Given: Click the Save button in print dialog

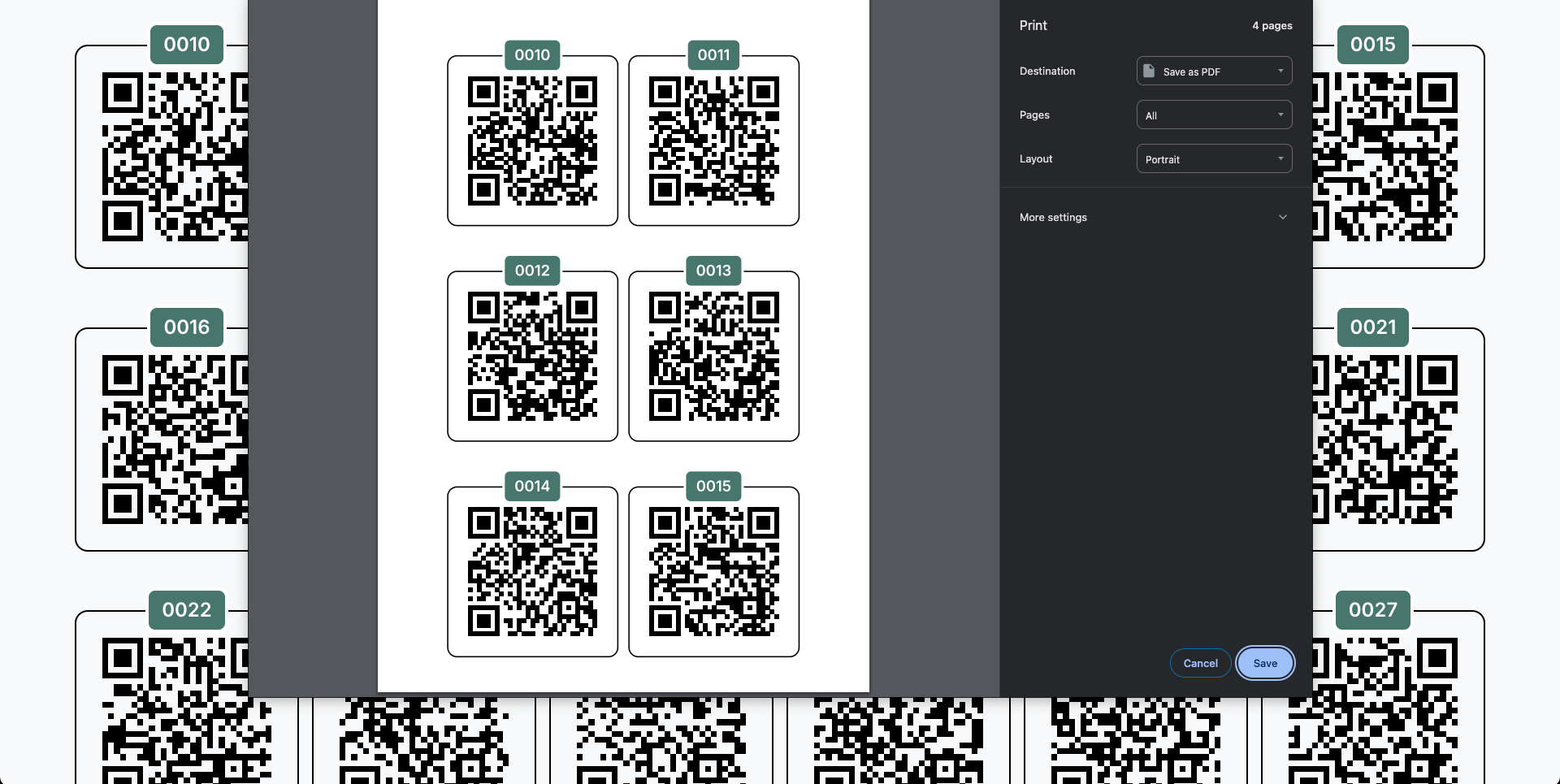Looking at the screenshot, I should pos(1264,663).
